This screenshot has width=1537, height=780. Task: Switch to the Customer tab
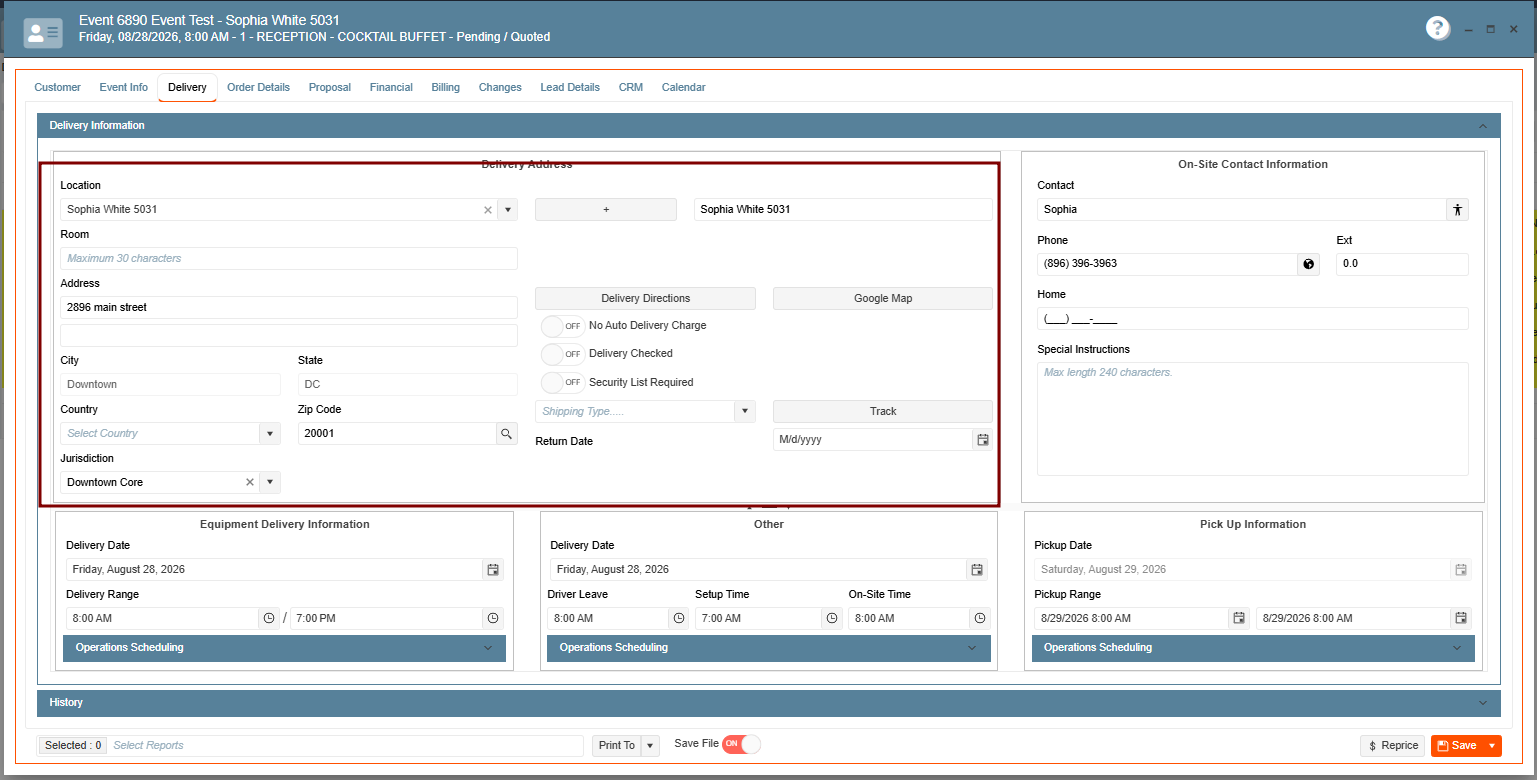point(58,88)
